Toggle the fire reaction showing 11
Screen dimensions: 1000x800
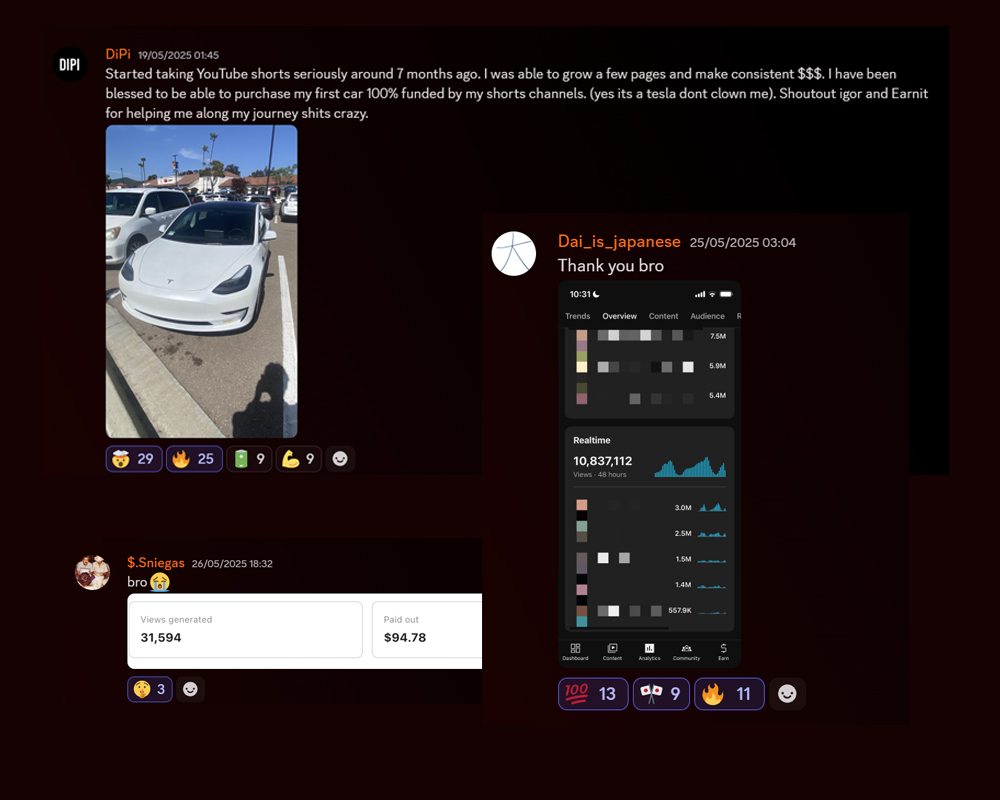tap(729, 694)
